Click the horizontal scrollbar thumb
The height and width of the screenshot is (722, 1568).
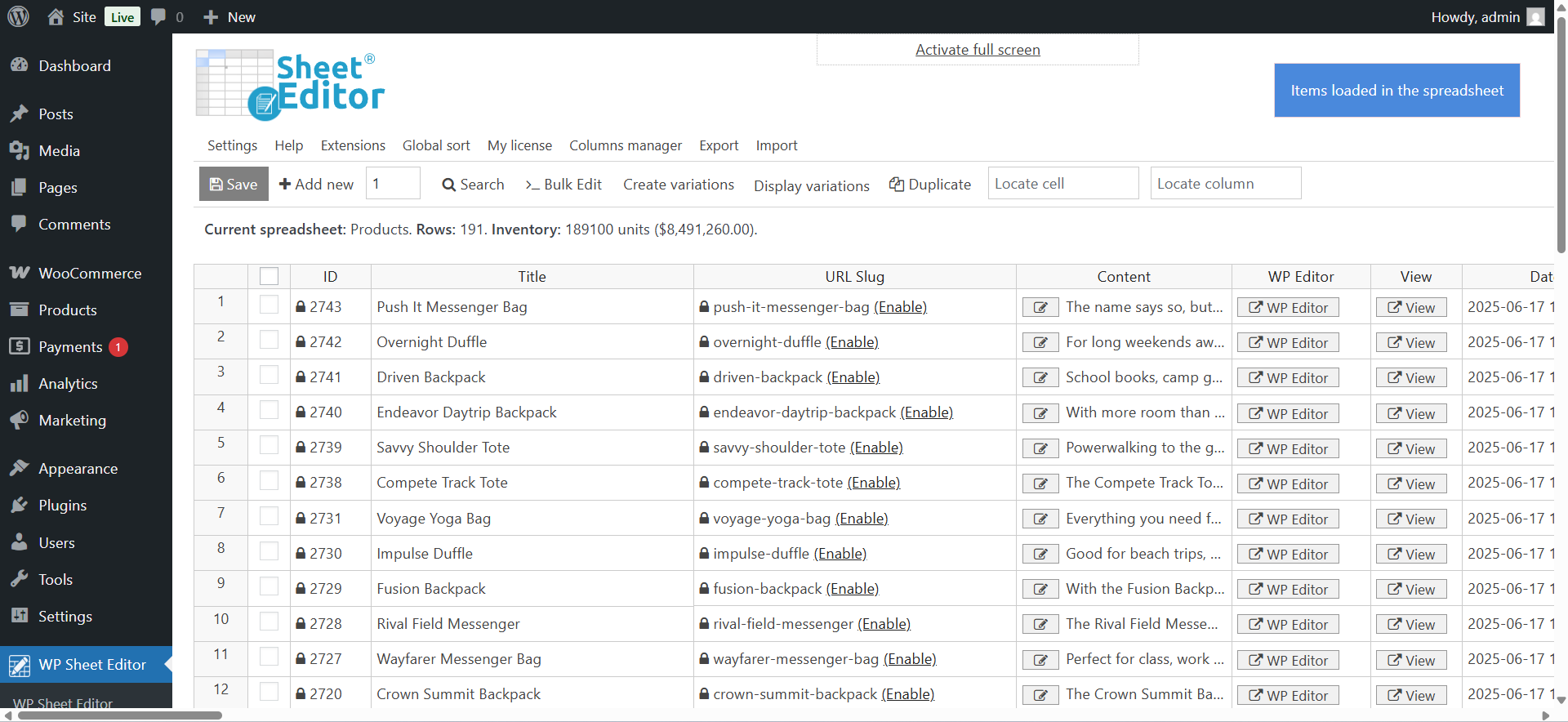[x=119, y=715]
